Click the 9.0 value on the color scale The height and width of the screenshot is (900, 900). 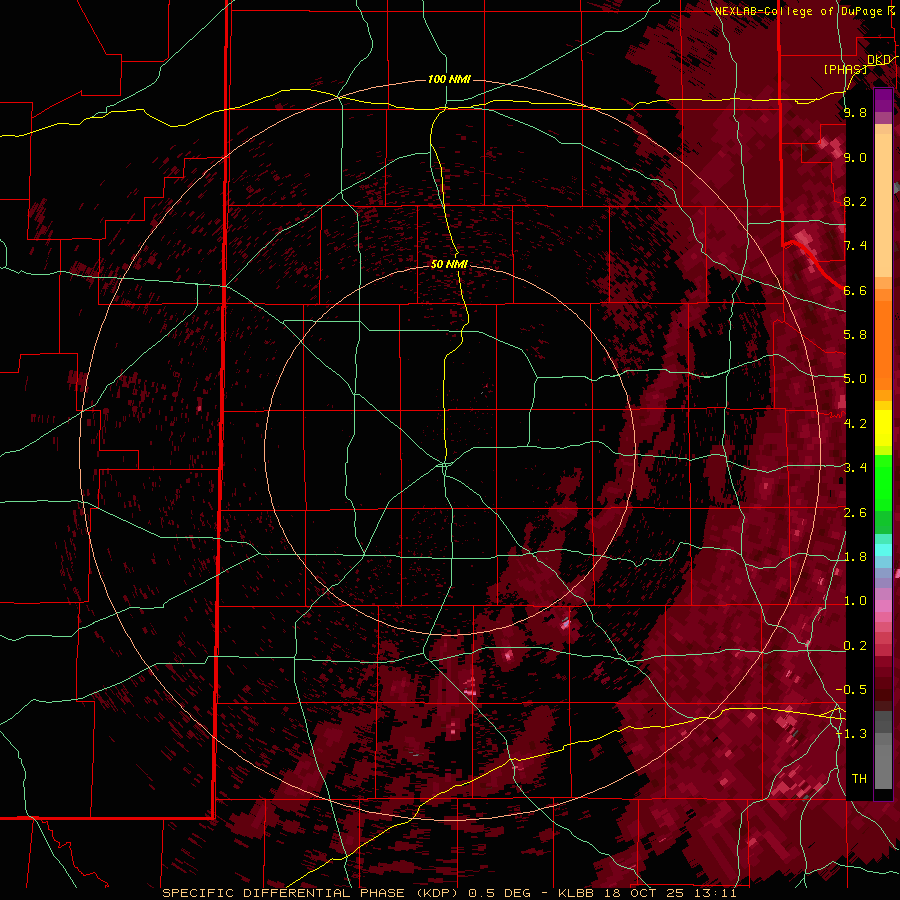click(855, 157)
